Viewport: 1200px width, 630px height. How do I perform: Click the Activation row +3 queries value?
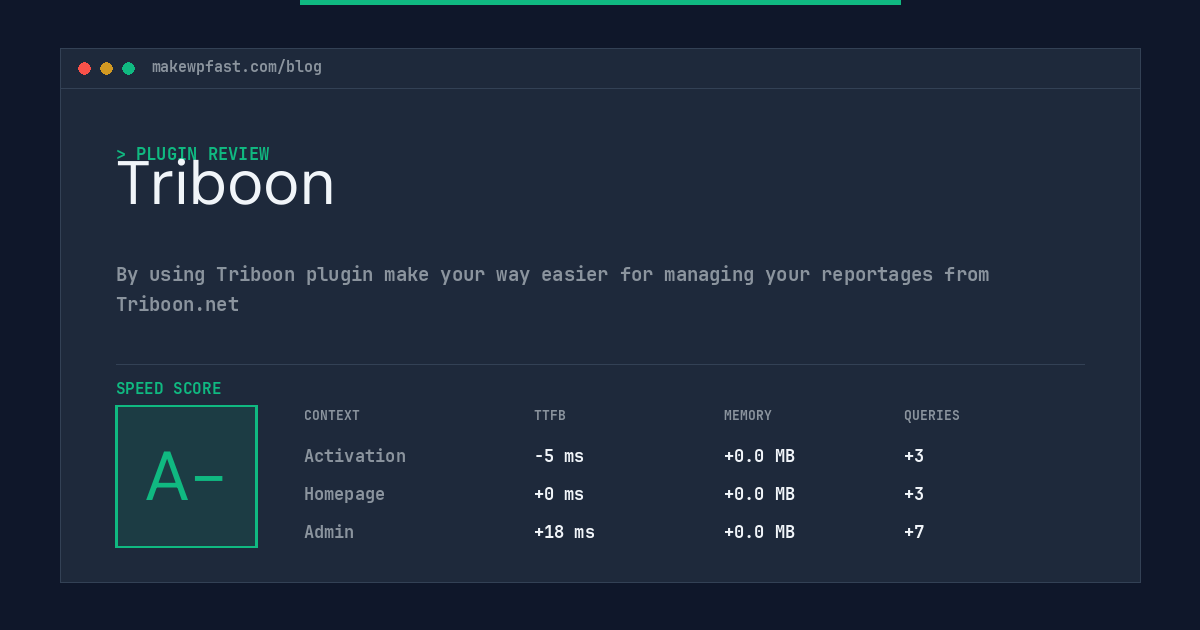914,456
